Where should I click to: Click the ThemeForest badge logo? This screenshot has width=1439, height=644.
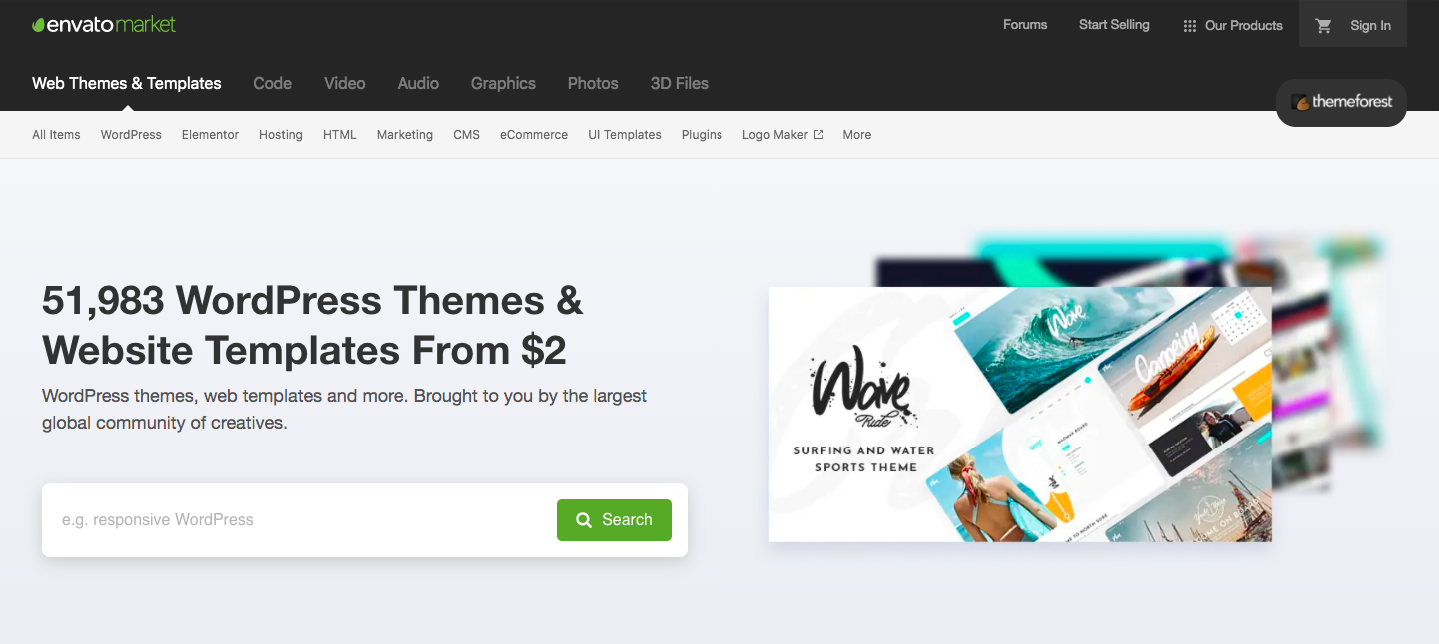[1341, 102]
